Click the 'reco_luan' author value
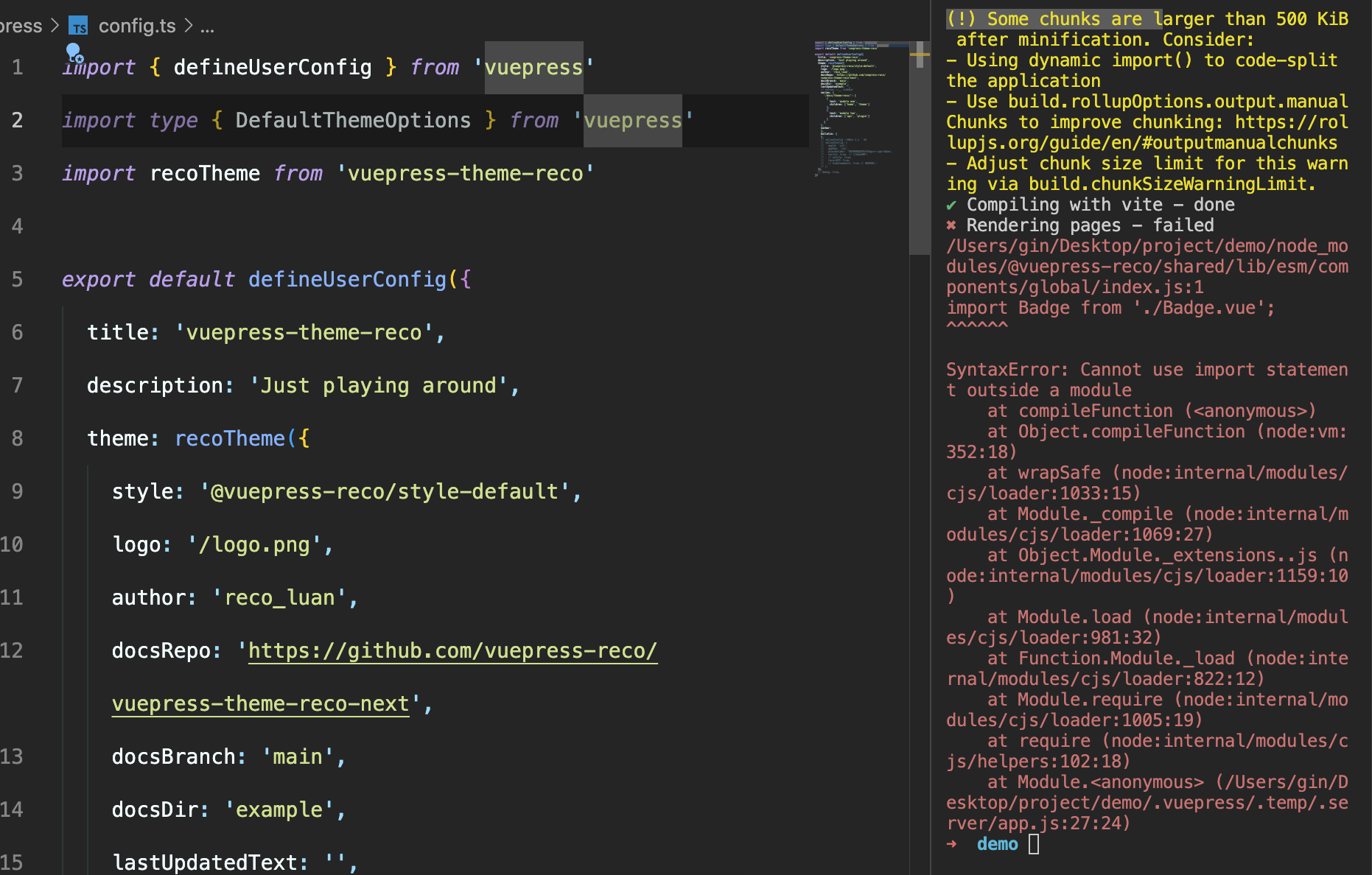The width and height of the screenshot is (1372, 875). tap(280, 598)
